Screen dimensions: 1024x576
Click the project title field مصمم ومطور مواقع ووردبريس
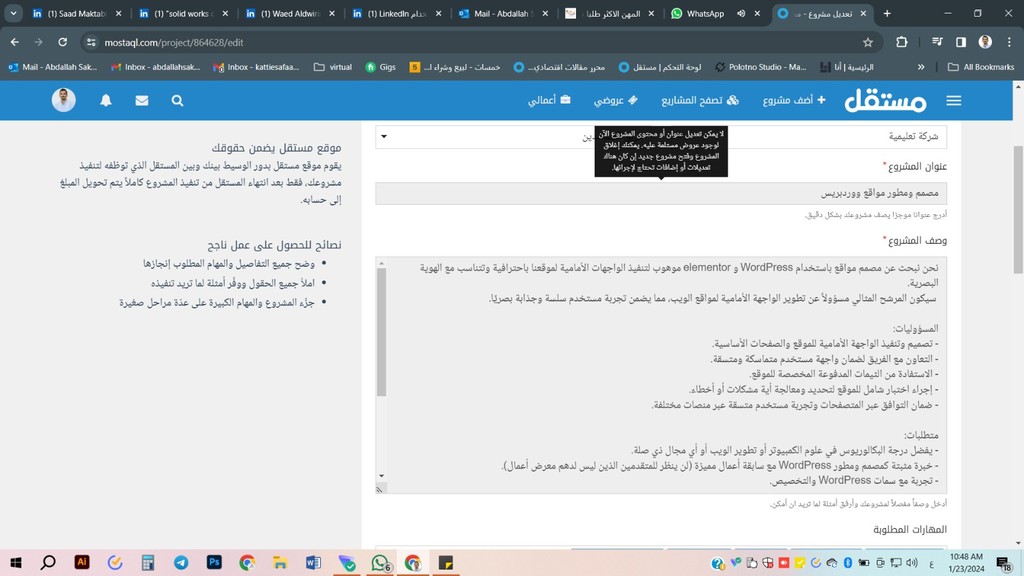(660, 193)
